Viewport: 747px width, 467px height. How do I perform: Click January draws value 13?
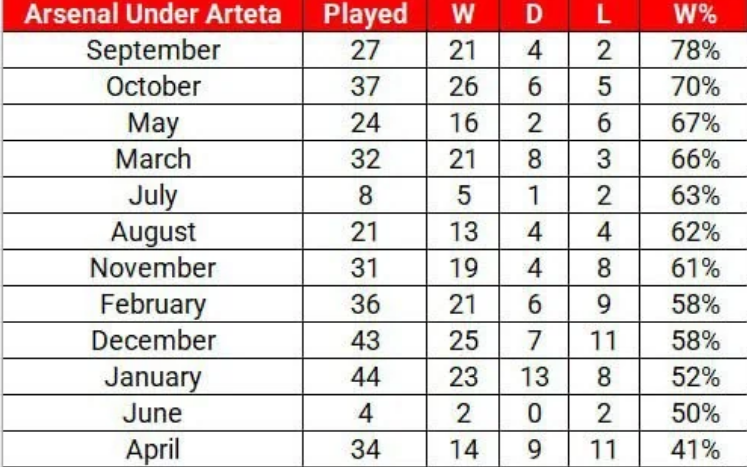pos(534,376)
